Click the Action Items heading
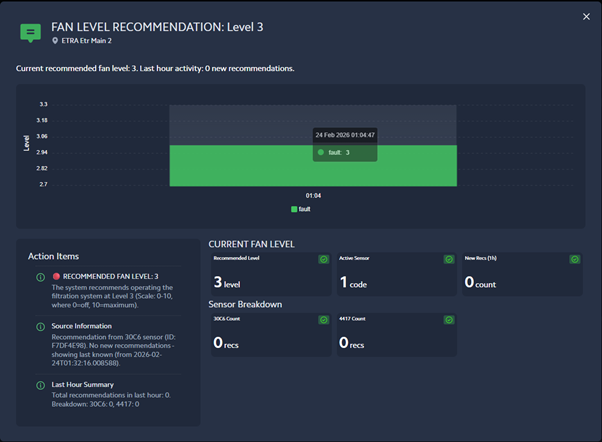 pos(53,256)
